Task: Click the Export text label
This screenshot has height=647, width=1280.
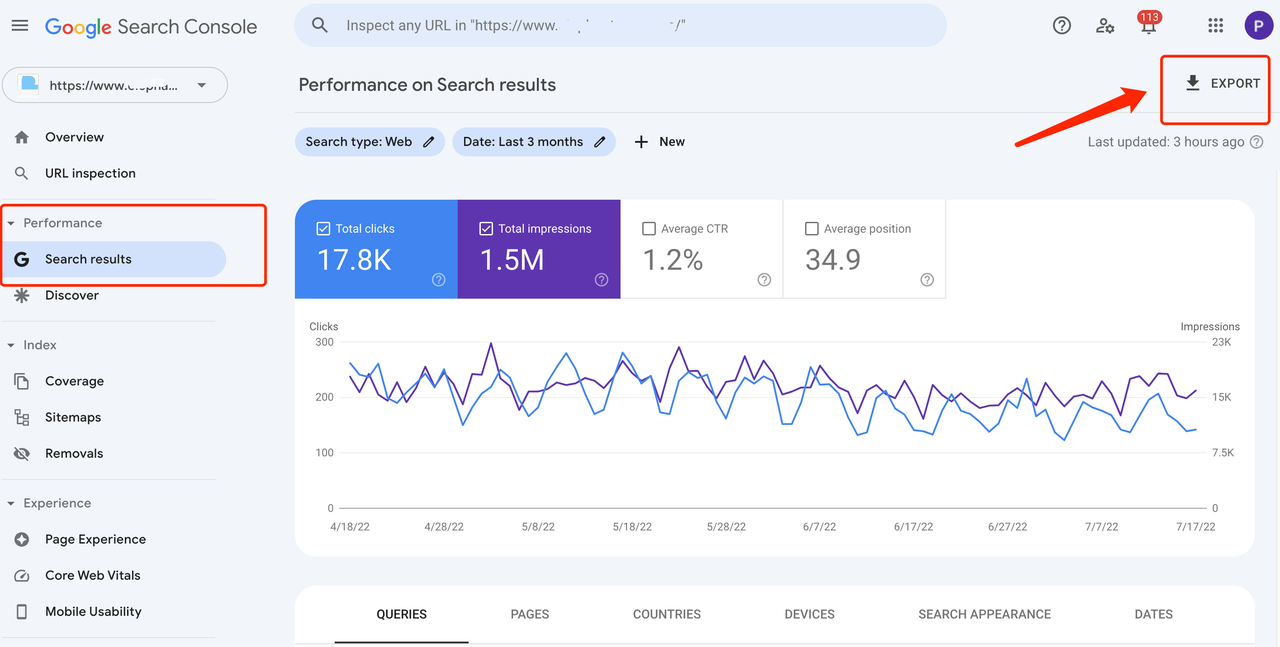Action: [1235, 83]
